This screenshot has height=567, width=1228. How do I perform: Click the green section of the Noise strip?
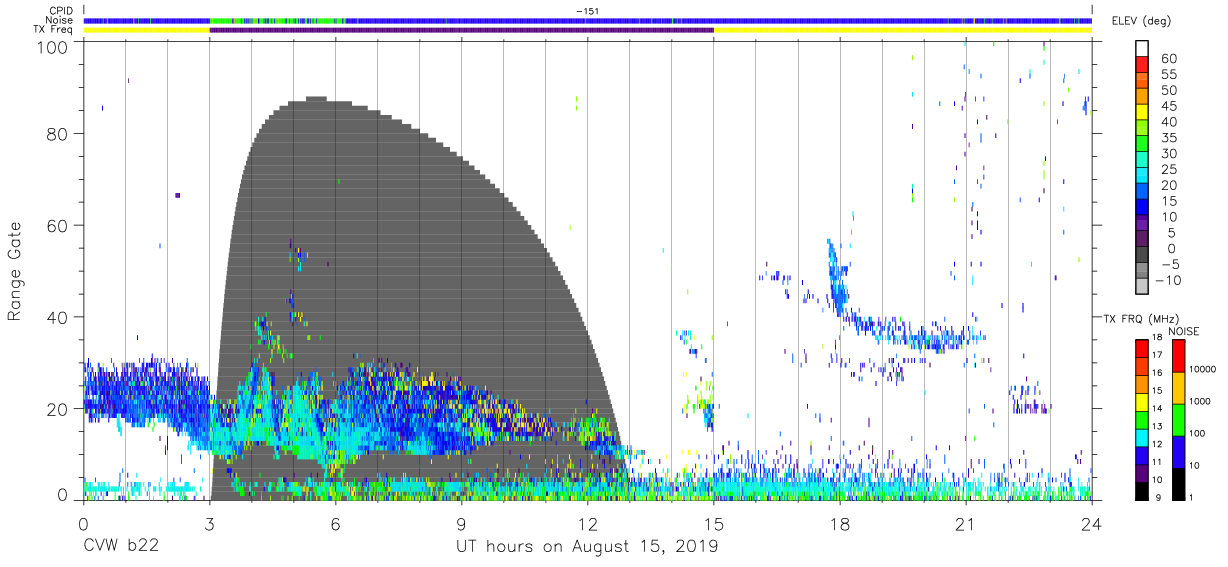tap(277, 20)
